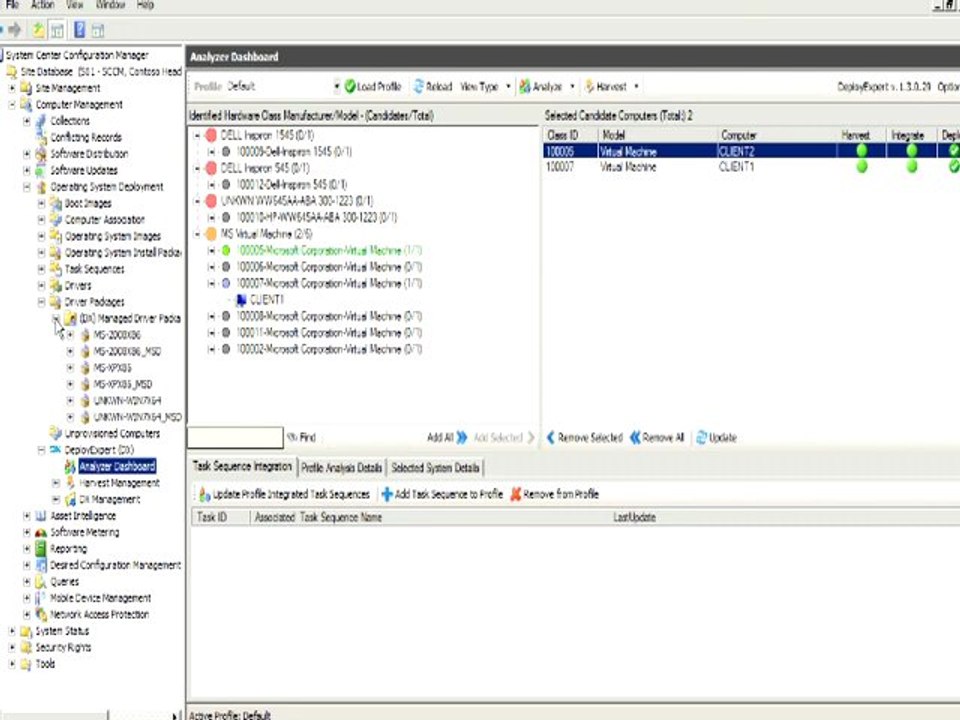The image size is (960, 720).
Task: Sort by the Class ID column header
Action: (570, 135)
